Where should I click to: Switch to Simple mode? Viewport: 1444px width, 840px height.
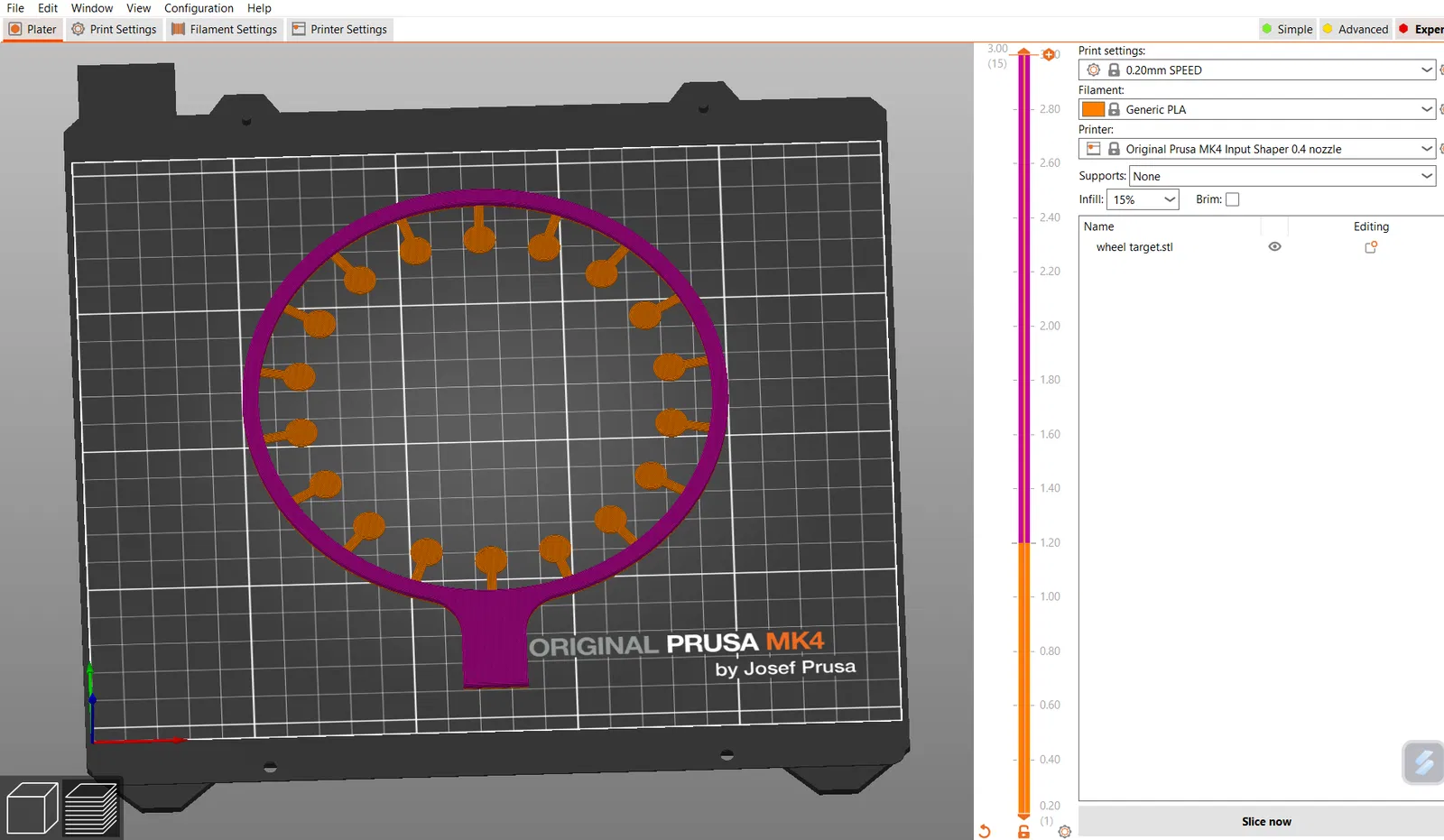1287,29
